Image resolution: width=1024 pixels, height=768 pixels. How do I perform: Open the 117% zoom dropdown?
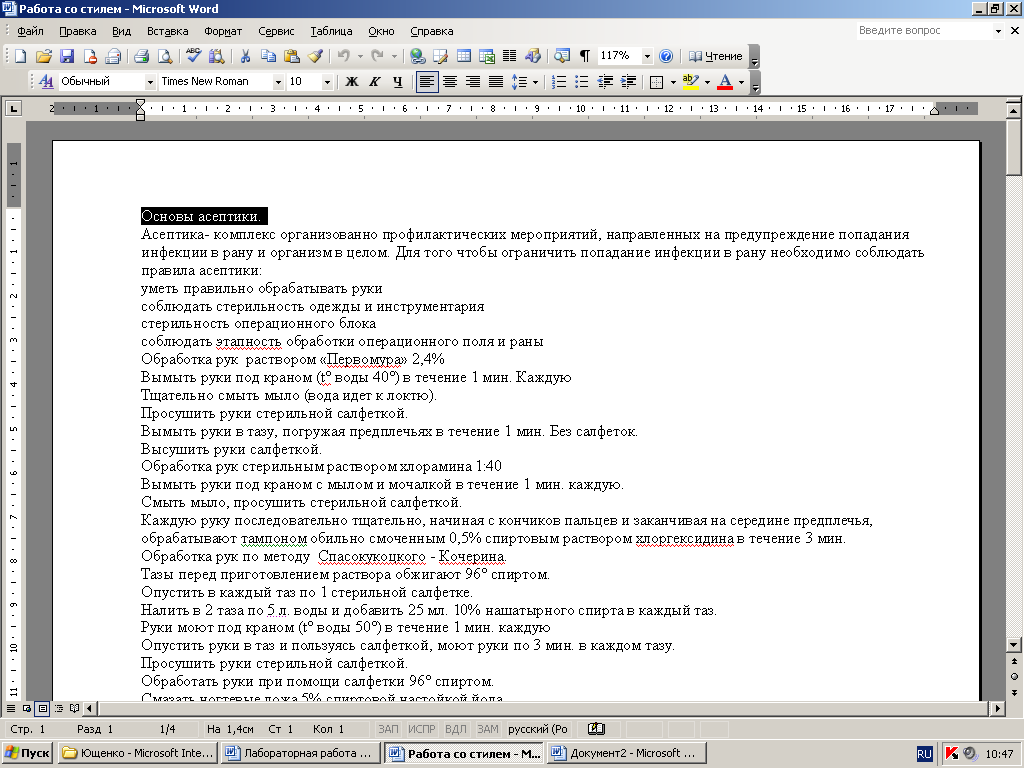tap(647, 56)
